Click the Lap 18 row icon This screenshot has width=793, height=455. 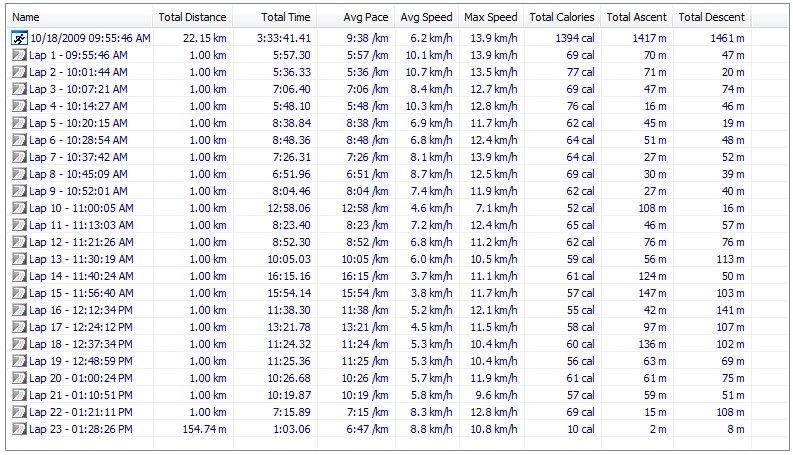point(19,344)
